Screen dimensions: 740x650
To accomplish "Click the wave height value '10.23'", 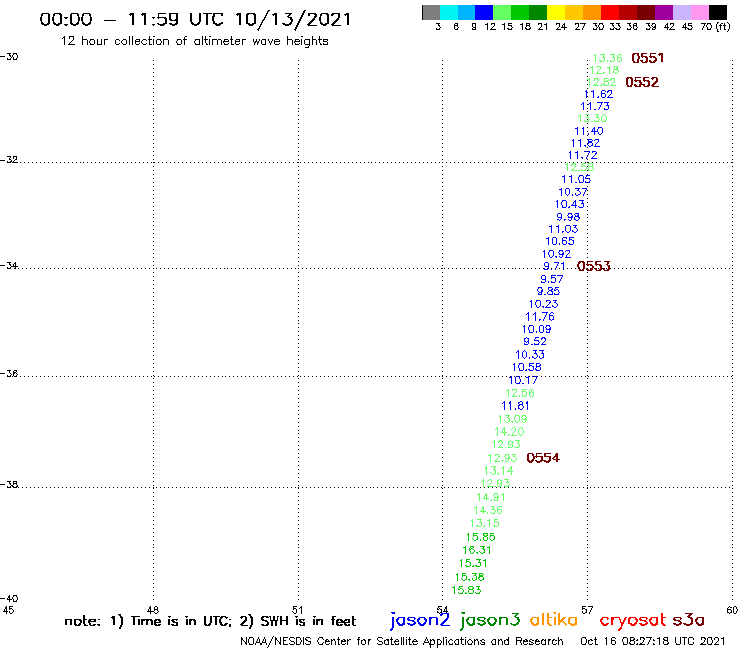I will (543, 304).
